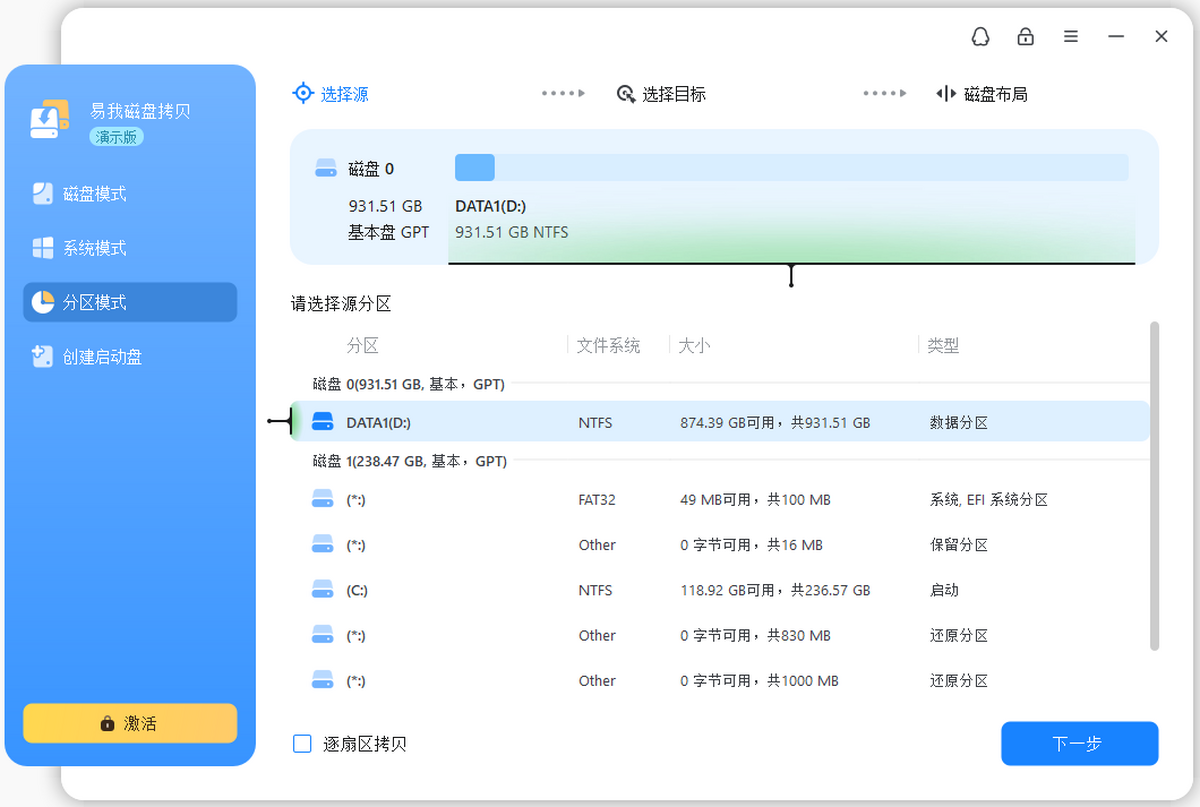Switch to 磁盘模式 in sidebar
This screenshot has width=1200, height=807.
[130, 194]
